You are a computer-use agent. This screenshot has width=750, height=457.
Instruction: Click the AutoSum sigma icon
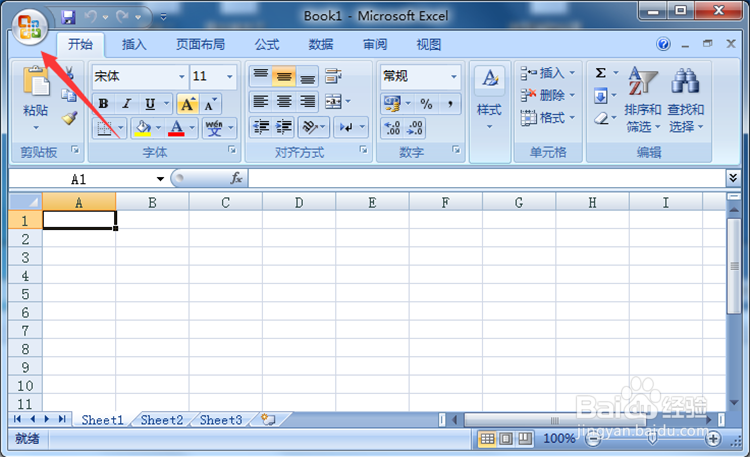(601, 73)
